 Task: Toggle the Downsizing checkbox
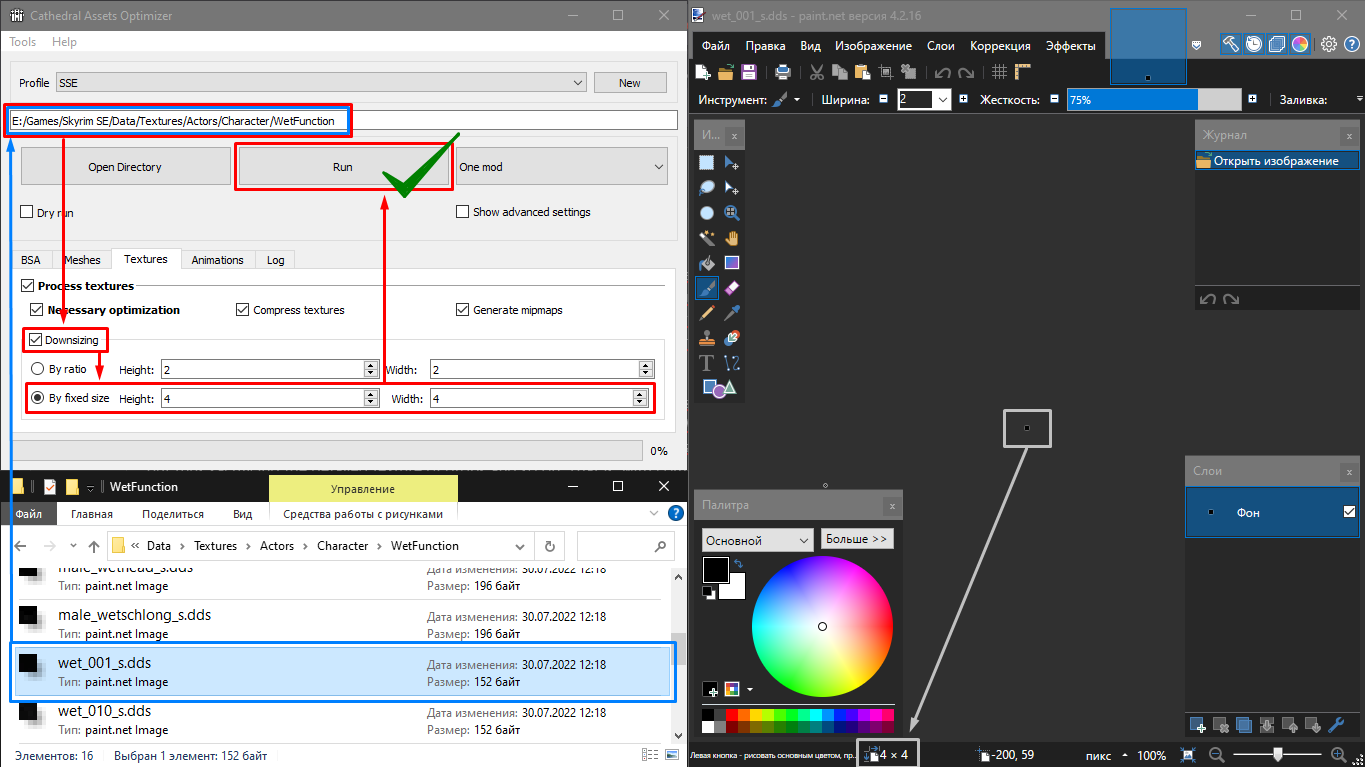pos(37,340)
